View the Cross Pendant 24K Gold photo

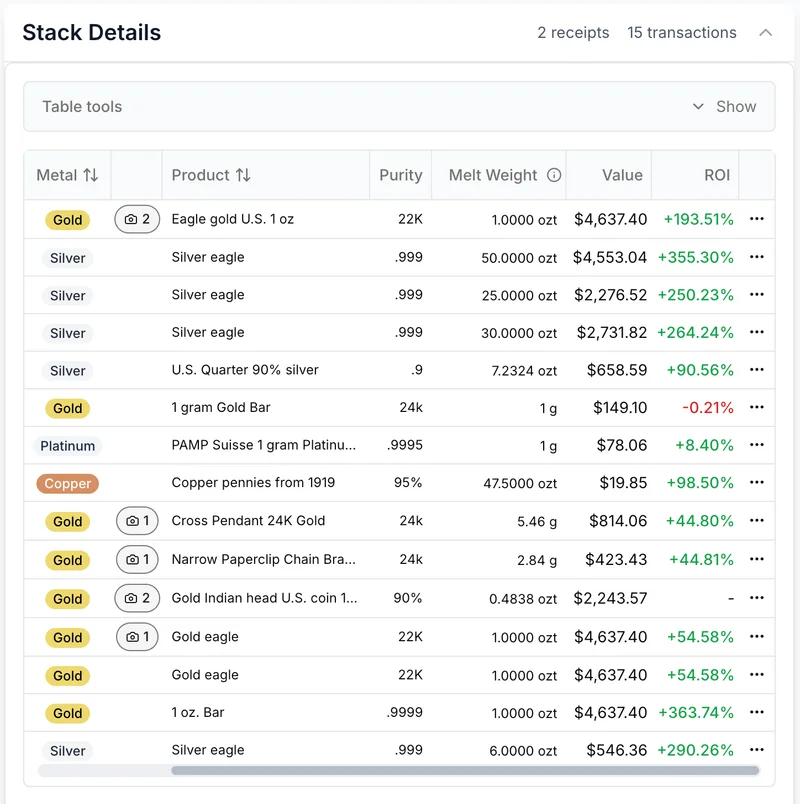click(x=137, y=521)
